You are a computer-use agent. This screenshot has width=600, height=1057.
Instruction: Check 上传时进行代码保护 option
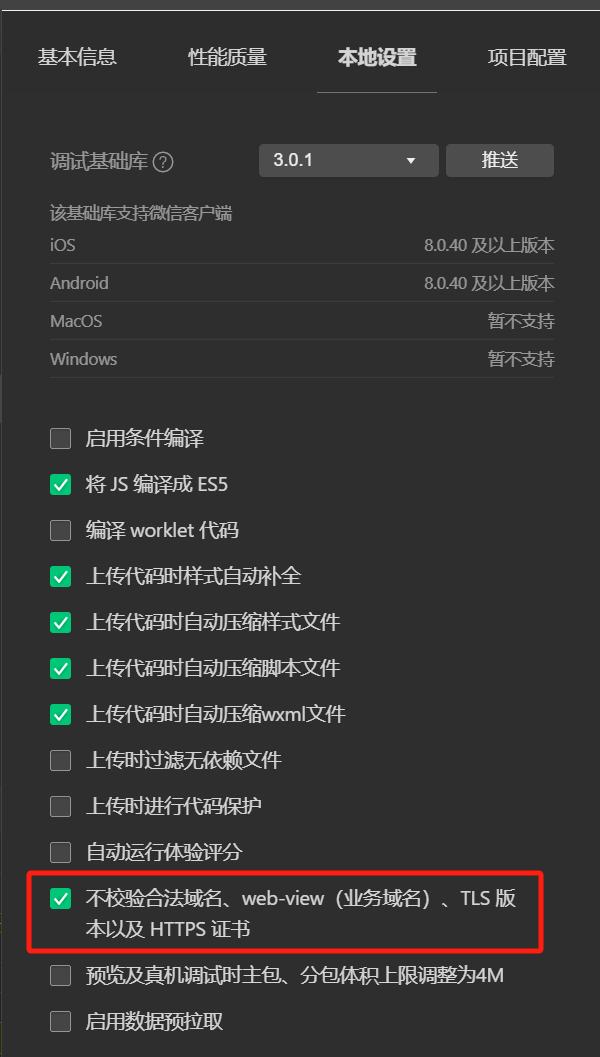61,806
